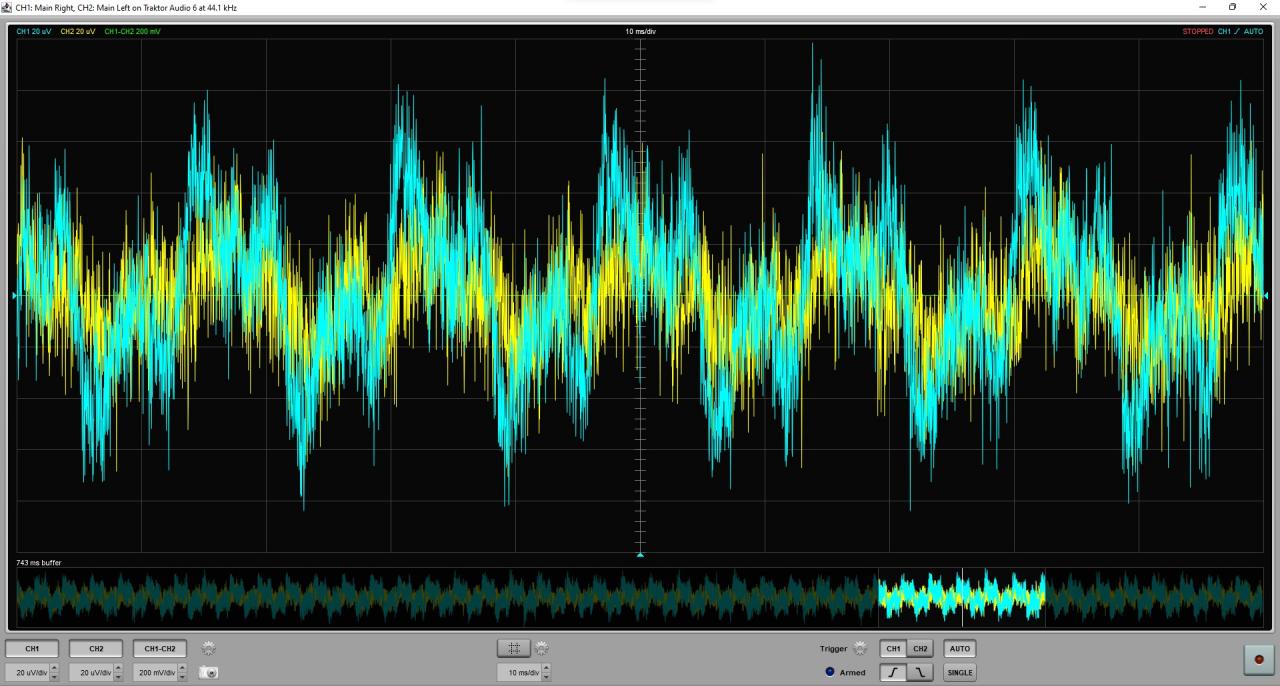Select rising edge trigger slope
Viewport: 1280px width, 686px height.
point(894,673)
